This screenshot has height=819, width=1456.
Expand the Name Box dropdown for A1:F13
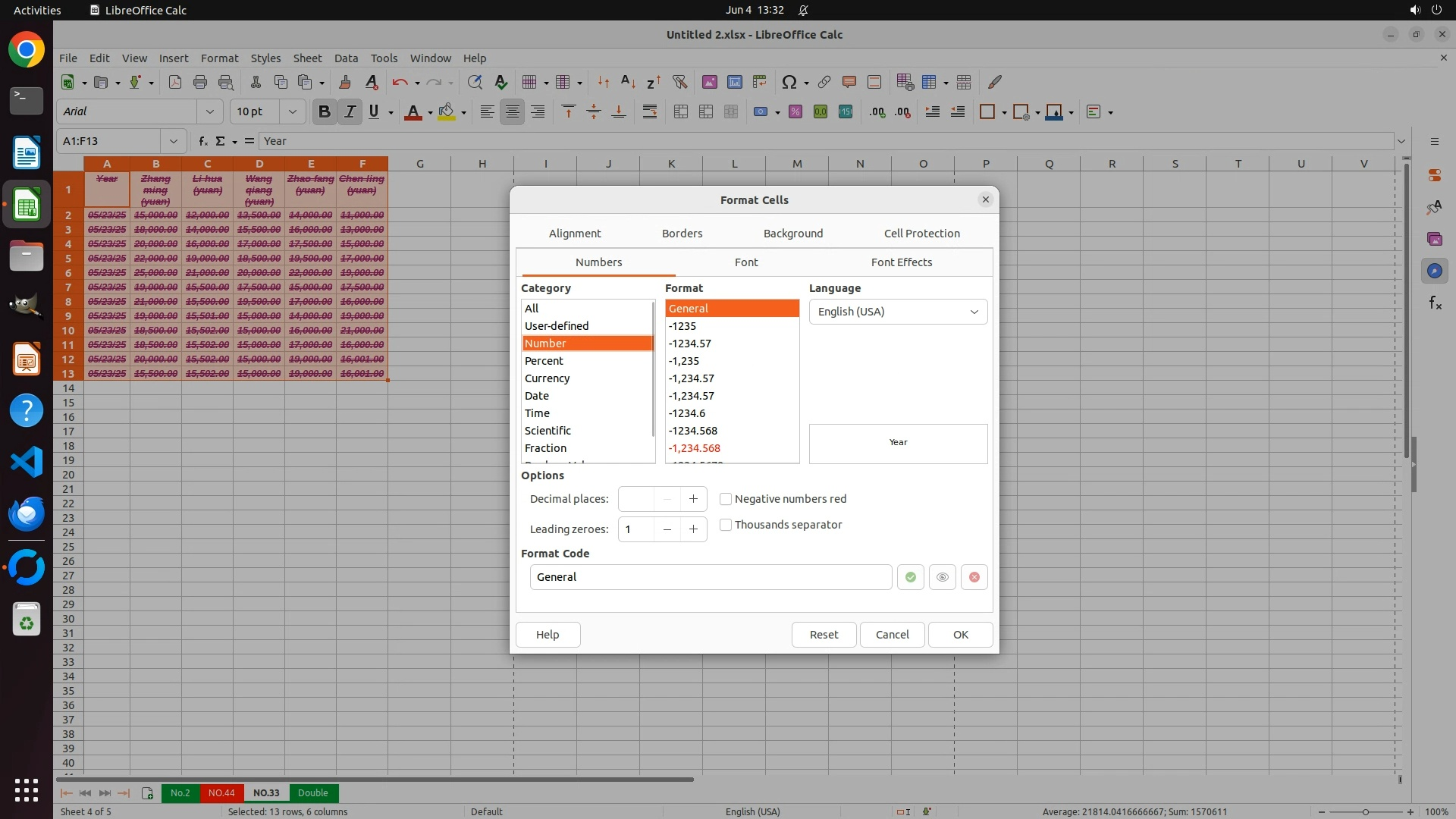pos(174,141)
